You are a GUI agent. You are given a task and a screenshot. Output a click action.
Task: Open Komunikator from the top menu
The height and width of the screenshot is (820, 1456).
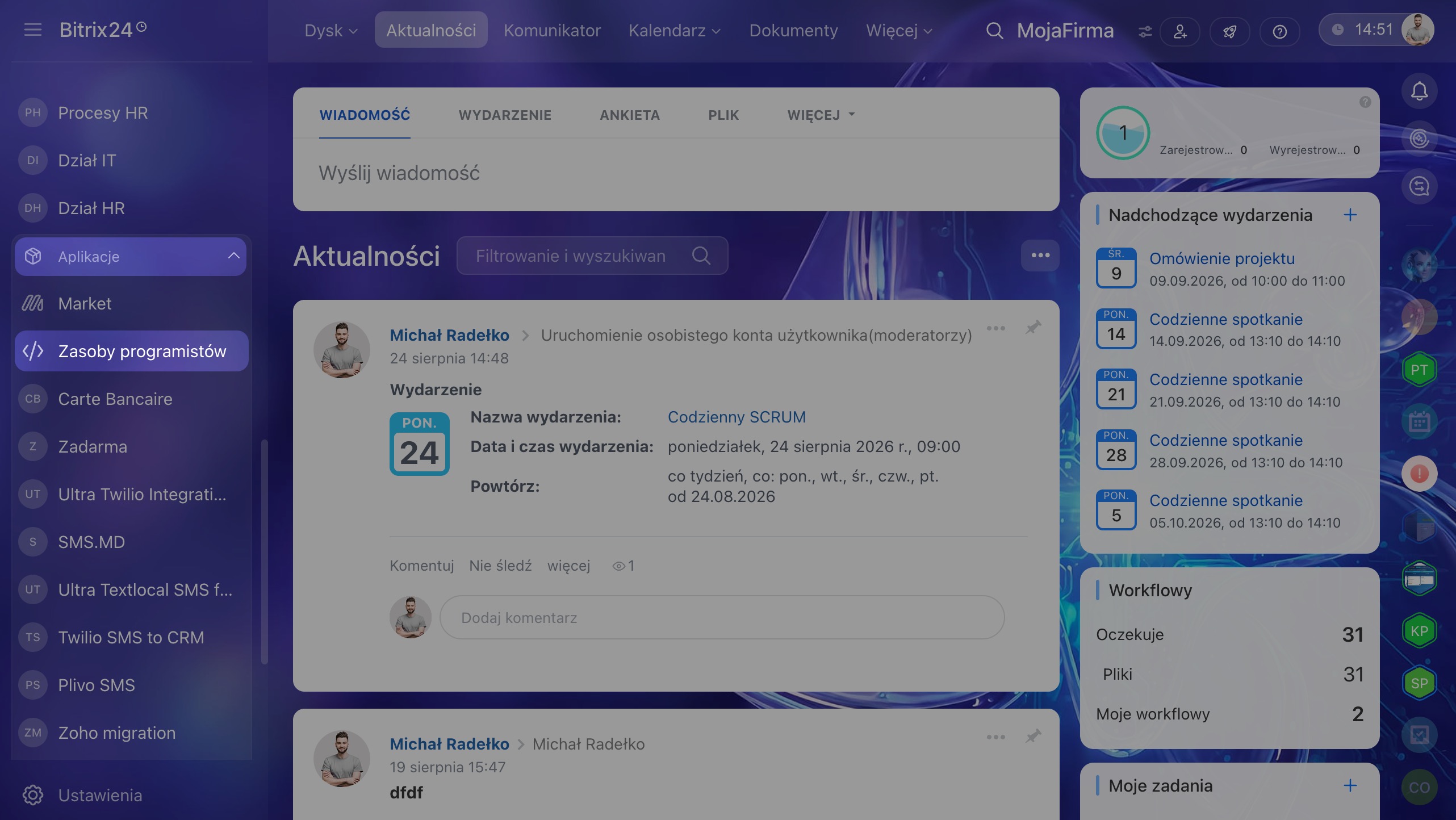click(552, 31)
